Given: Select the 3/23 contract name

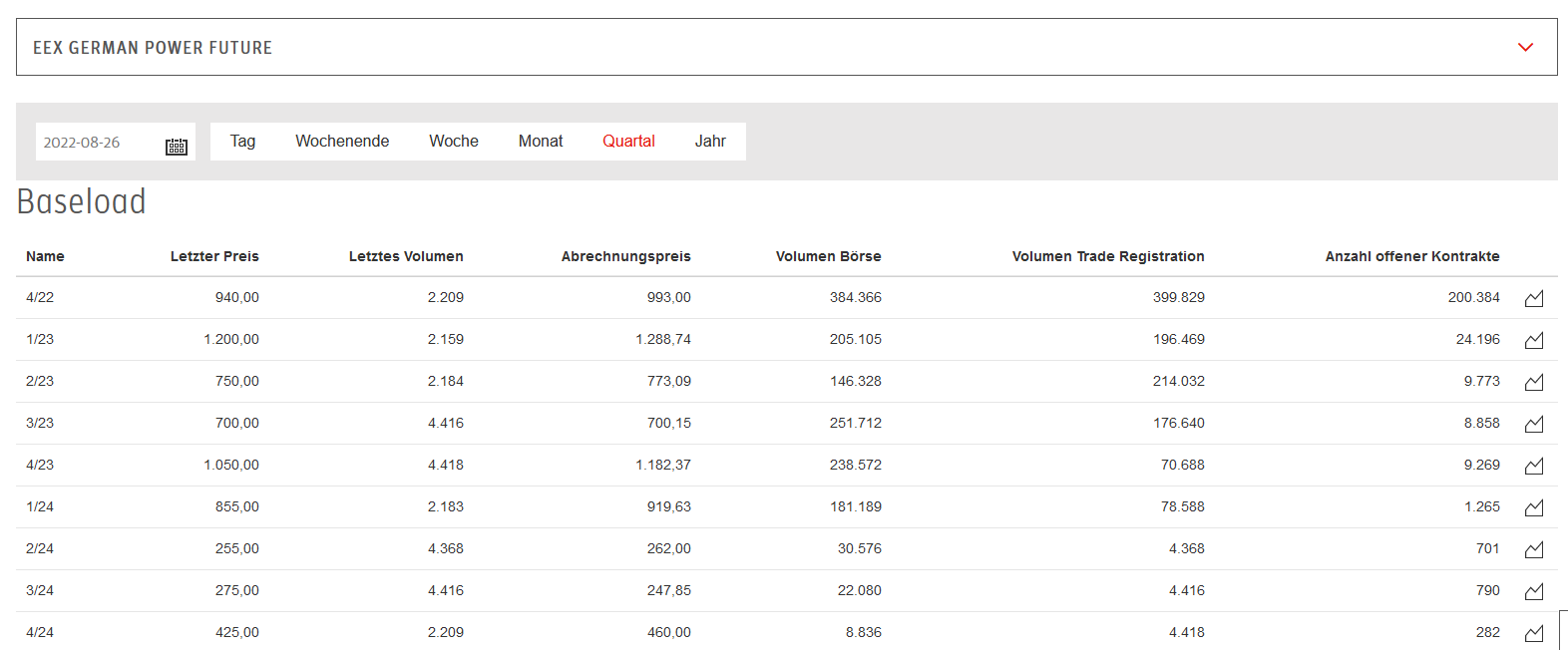Looking at the screenshot, I should coord(40,423).
